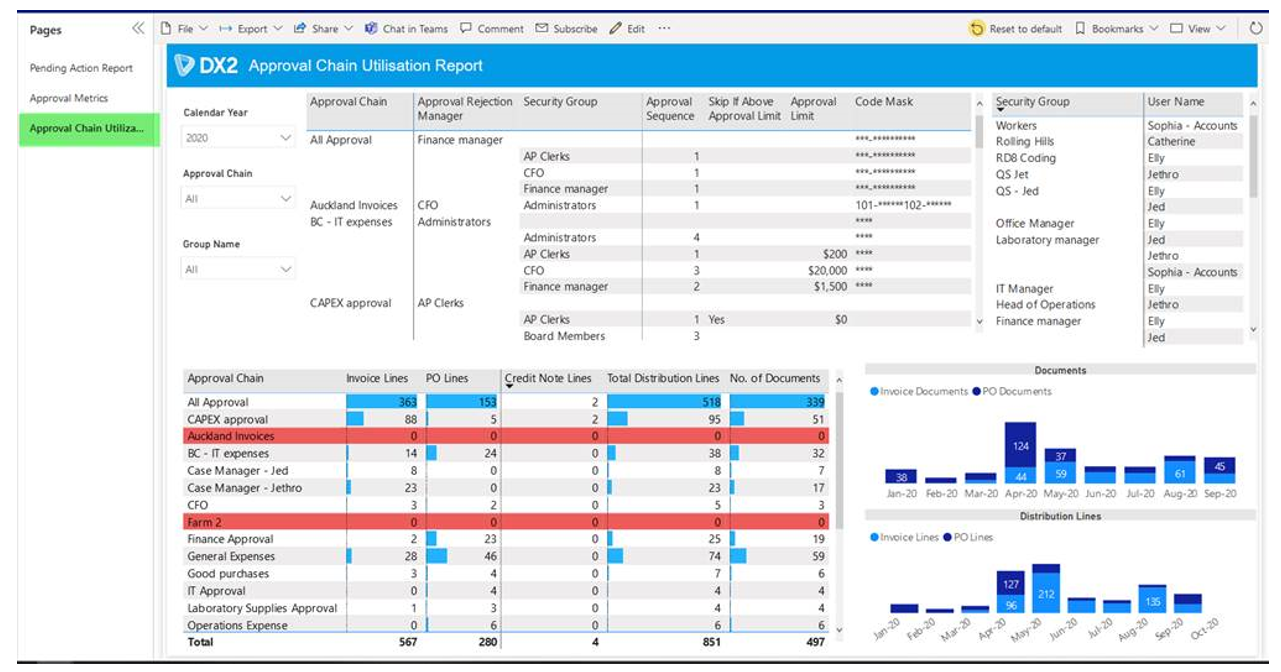This screenshot has width=1281, height=672.
Task: Click the refresh icon at top right
Action: (x=1257, y=29)
